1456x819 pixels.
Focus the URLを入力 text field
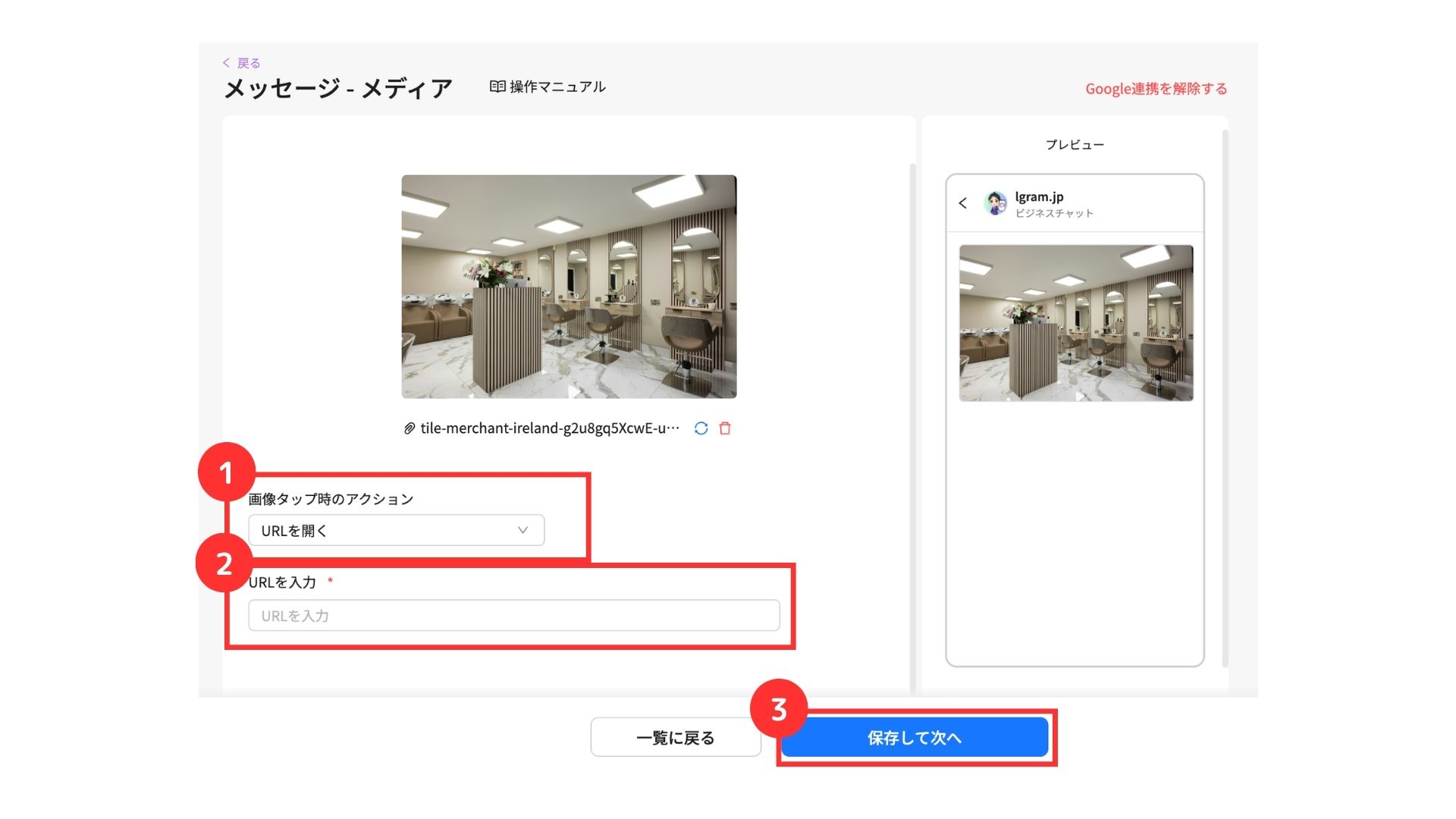tap(513, 615)
